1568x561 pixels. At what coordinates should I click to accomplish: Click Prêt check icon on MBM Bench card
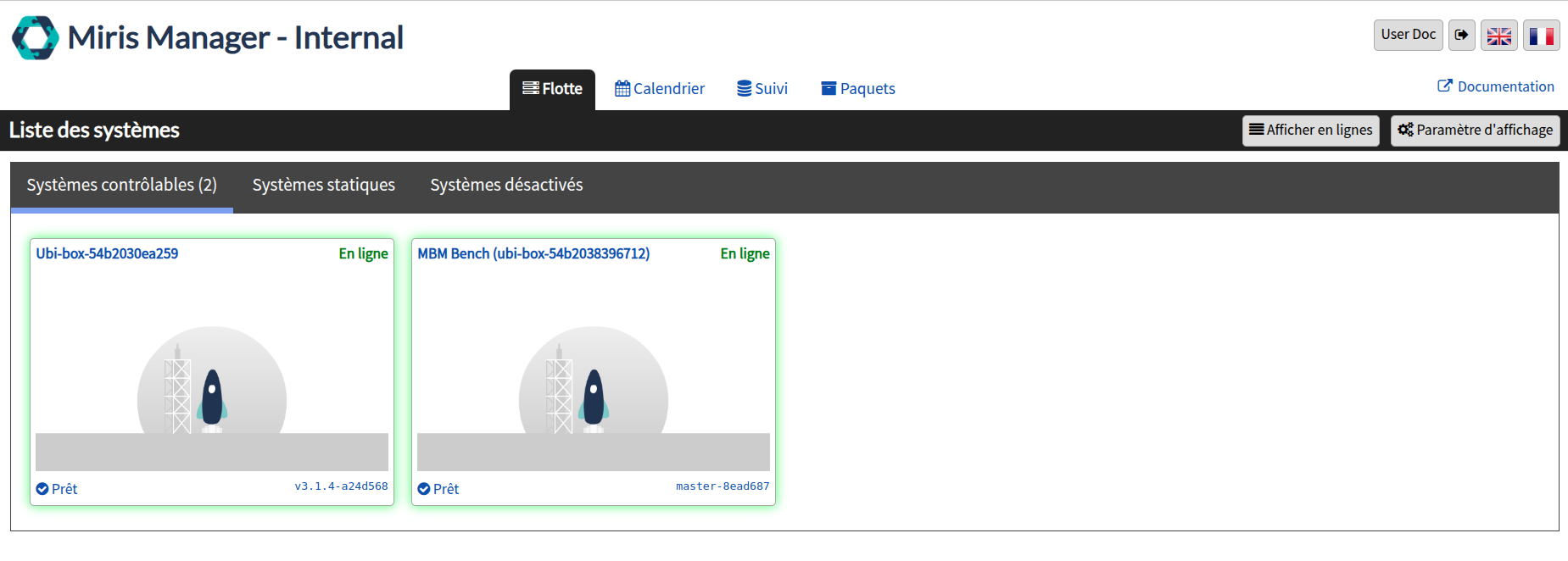click(424, 489)
